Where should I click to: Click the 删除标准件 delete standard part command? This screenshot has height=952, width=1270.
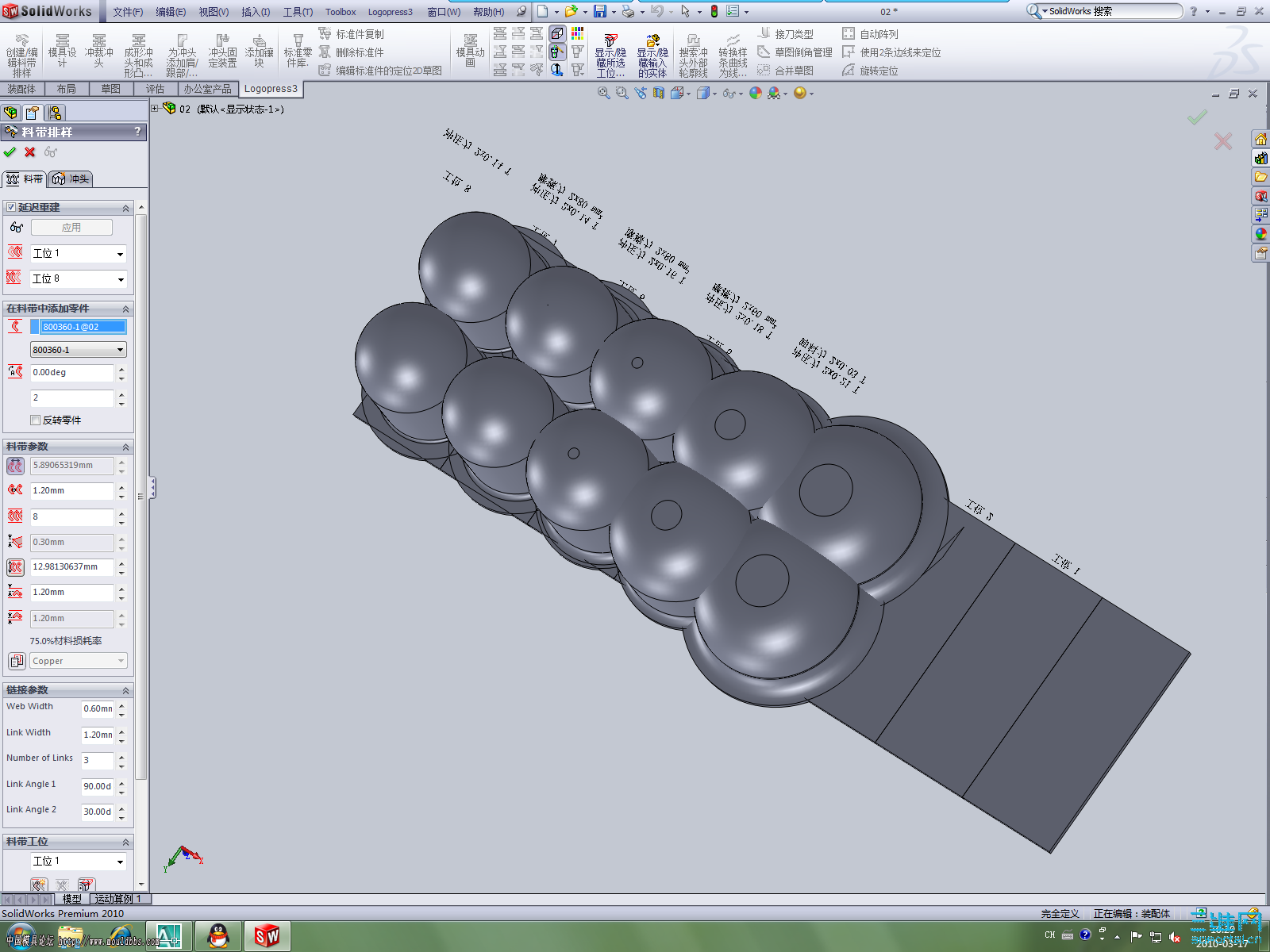click(x=351, y=52)
